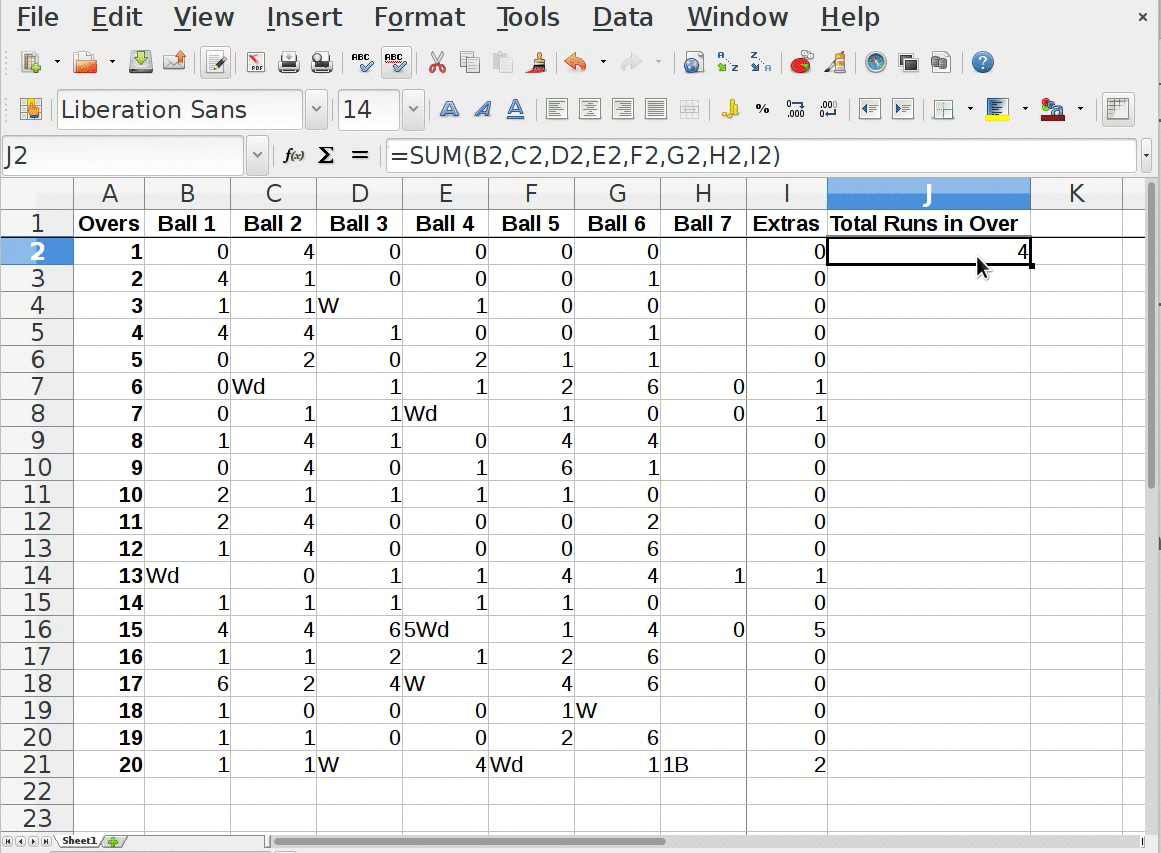Click the Cut scissors icon
Viewport: 1161px width, 853px height.
tap(437, 63)
